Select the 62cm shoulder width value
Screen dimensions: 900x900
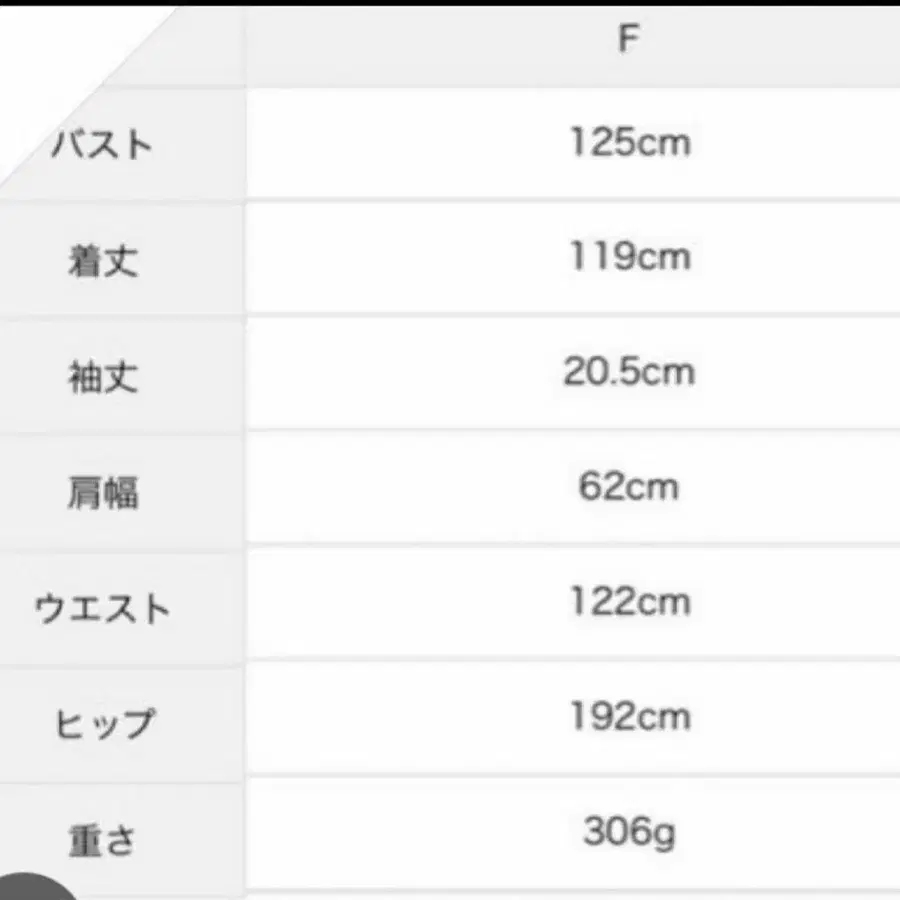[628, 488]
